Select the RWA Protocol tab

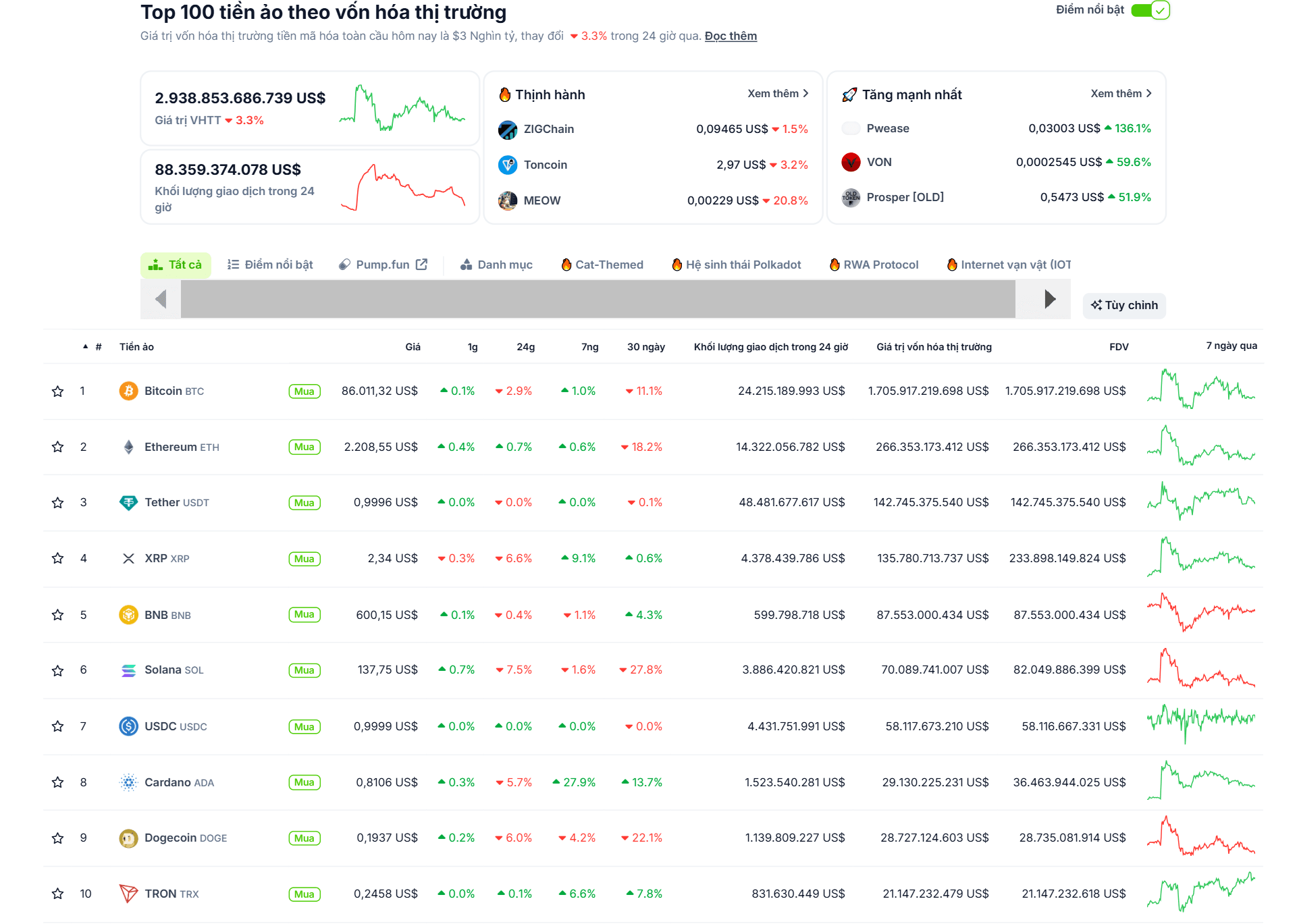(x=874, y=265)
